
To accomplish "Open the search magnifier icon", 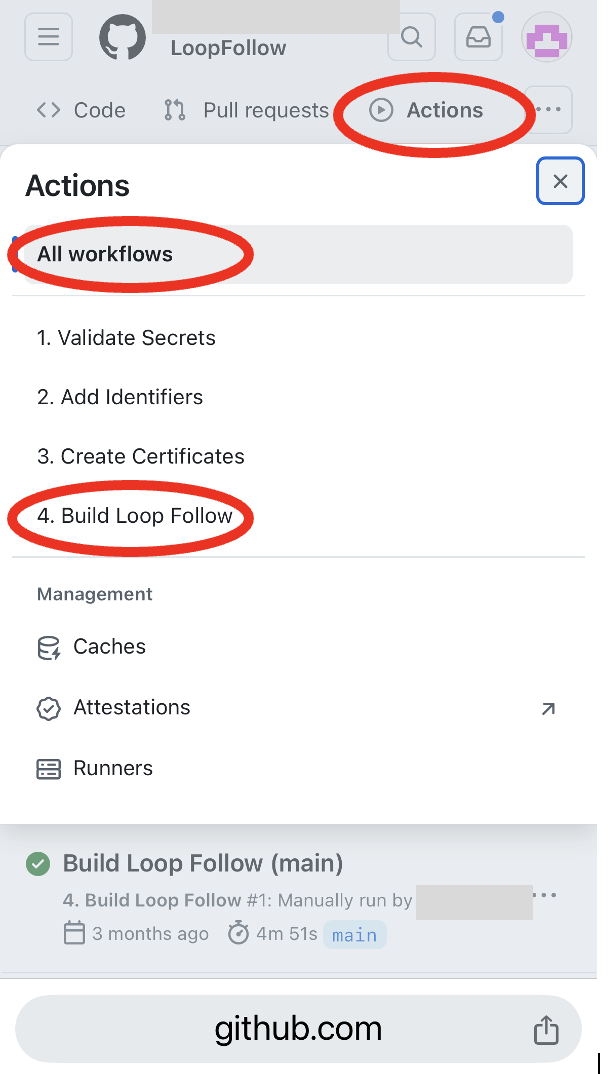I will [411, 38].
